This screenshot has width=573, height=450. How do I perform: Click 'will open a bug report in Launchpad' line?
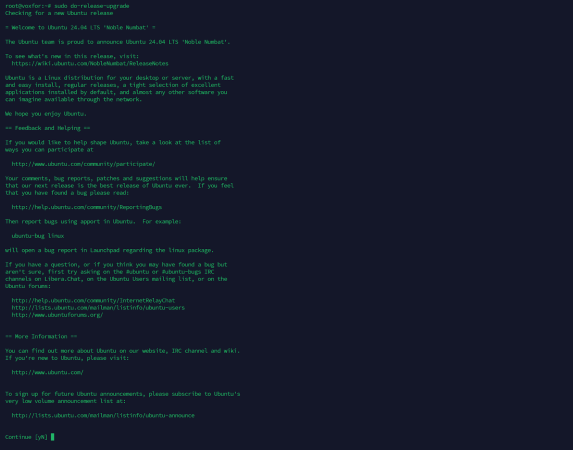click(109, 250)
